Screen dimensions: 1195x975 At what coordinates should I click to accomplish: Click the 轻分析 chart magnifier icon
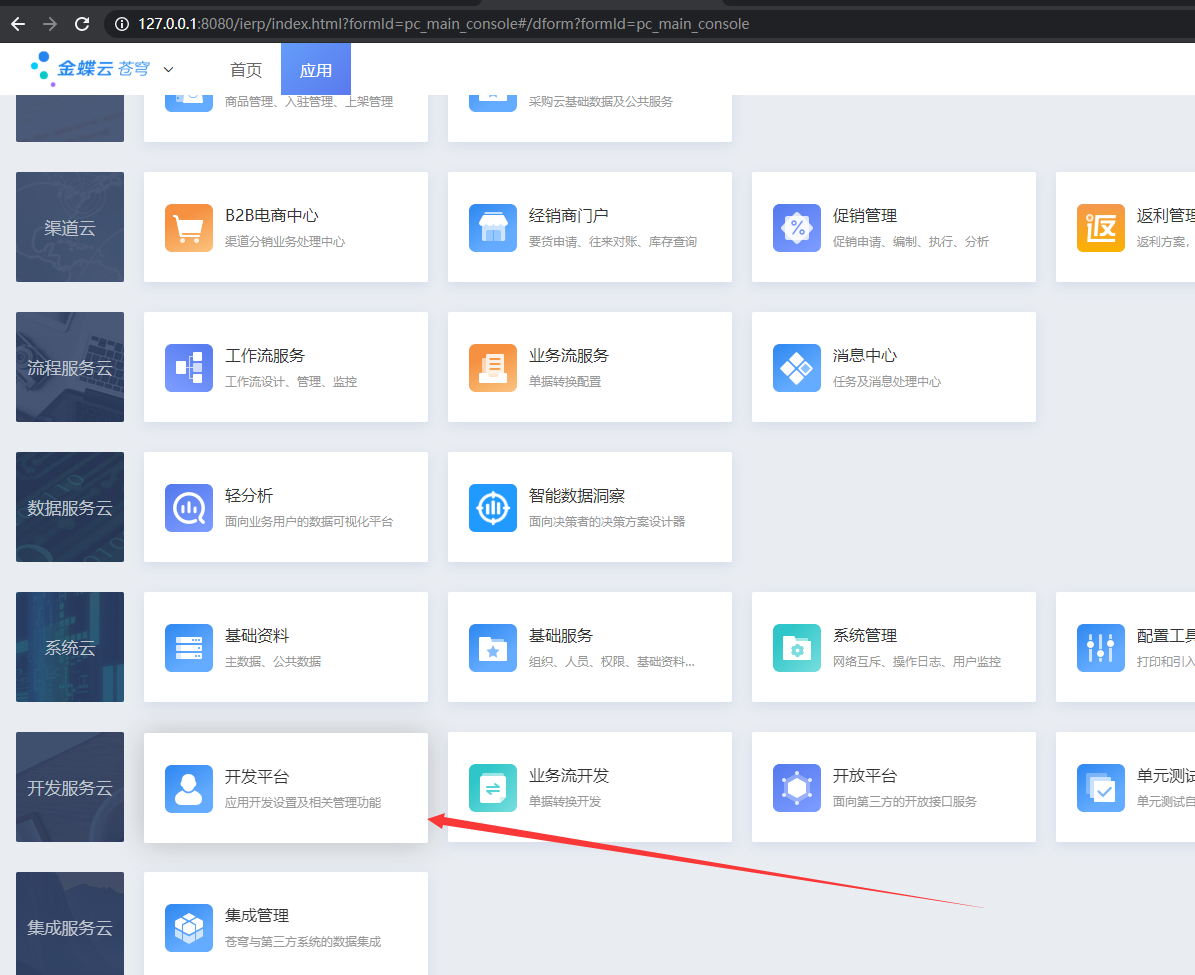(x=188, y=508)
